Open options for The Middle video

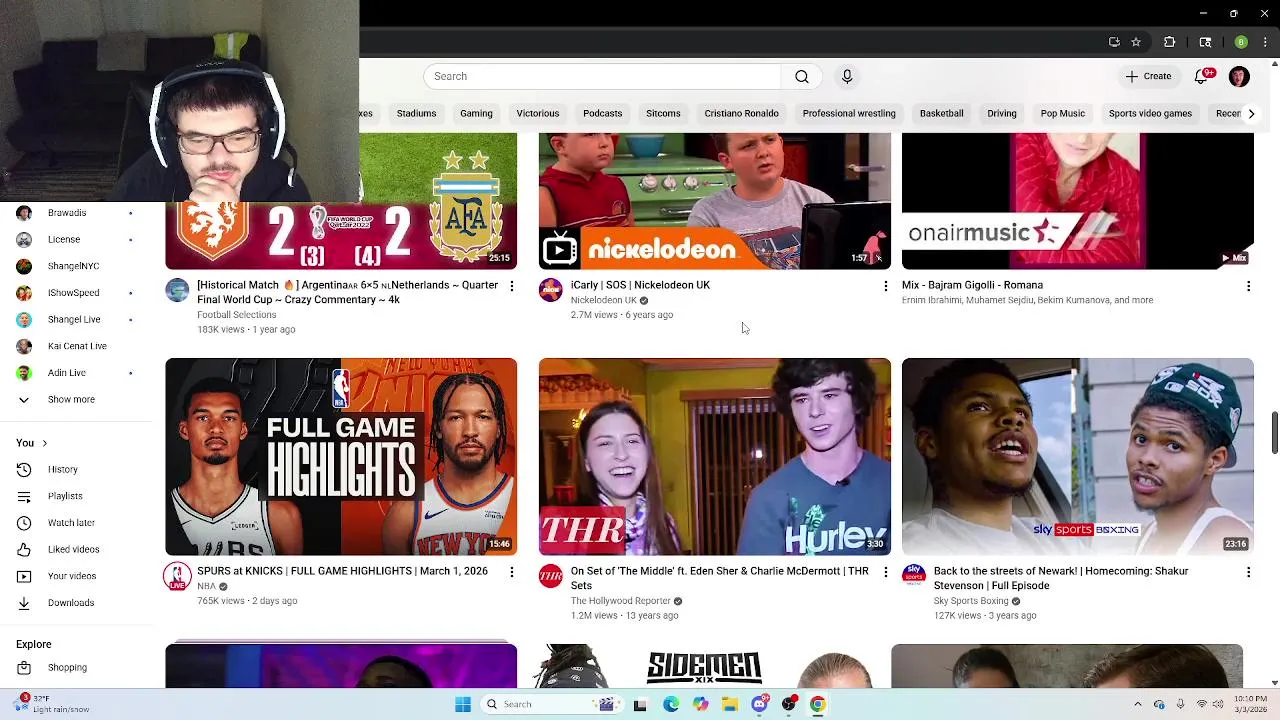(x=885, y=572)
